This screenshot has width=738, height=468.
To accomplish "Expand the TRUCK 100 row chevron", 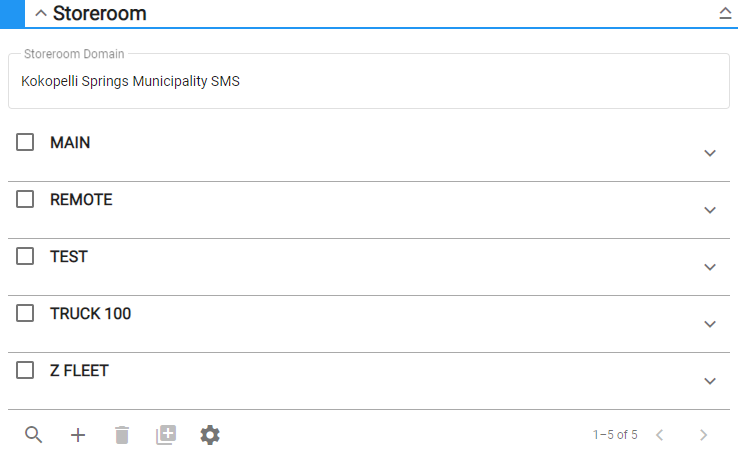I will coord(710,324).
